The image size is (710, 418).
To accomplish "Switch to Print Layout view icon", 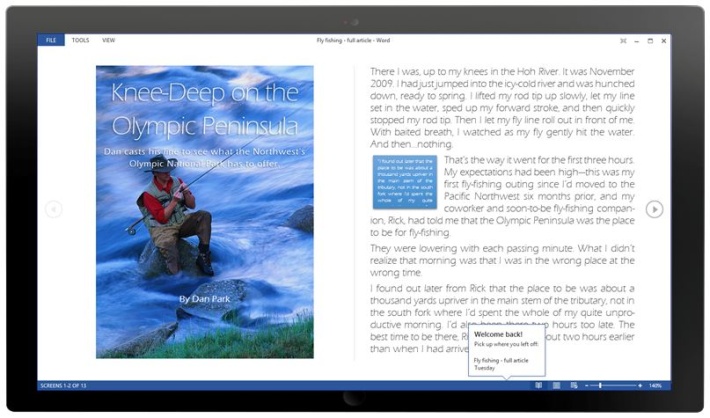I will coord(557,385).
